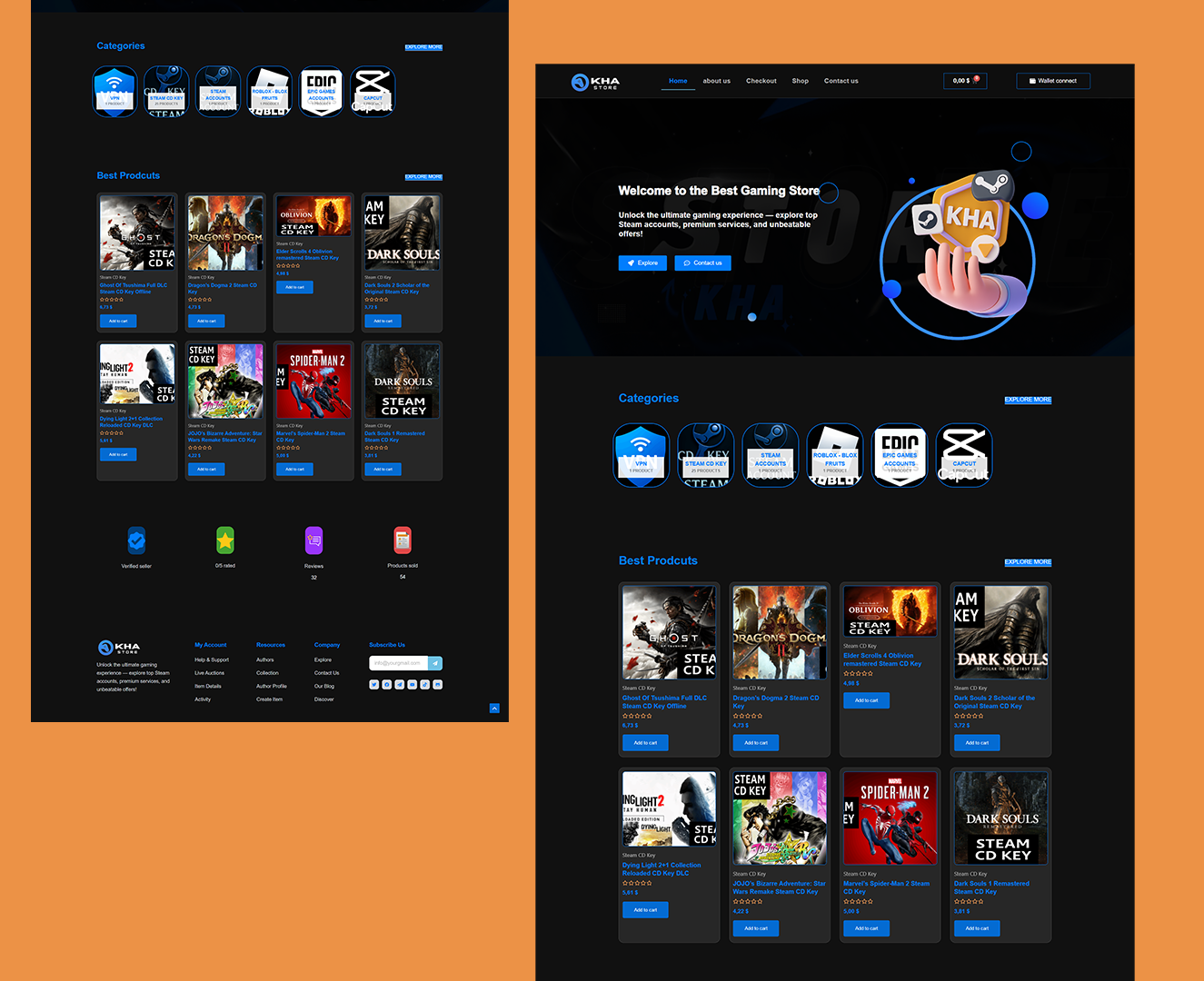Open the Facebook social icon

coord(387,685)
